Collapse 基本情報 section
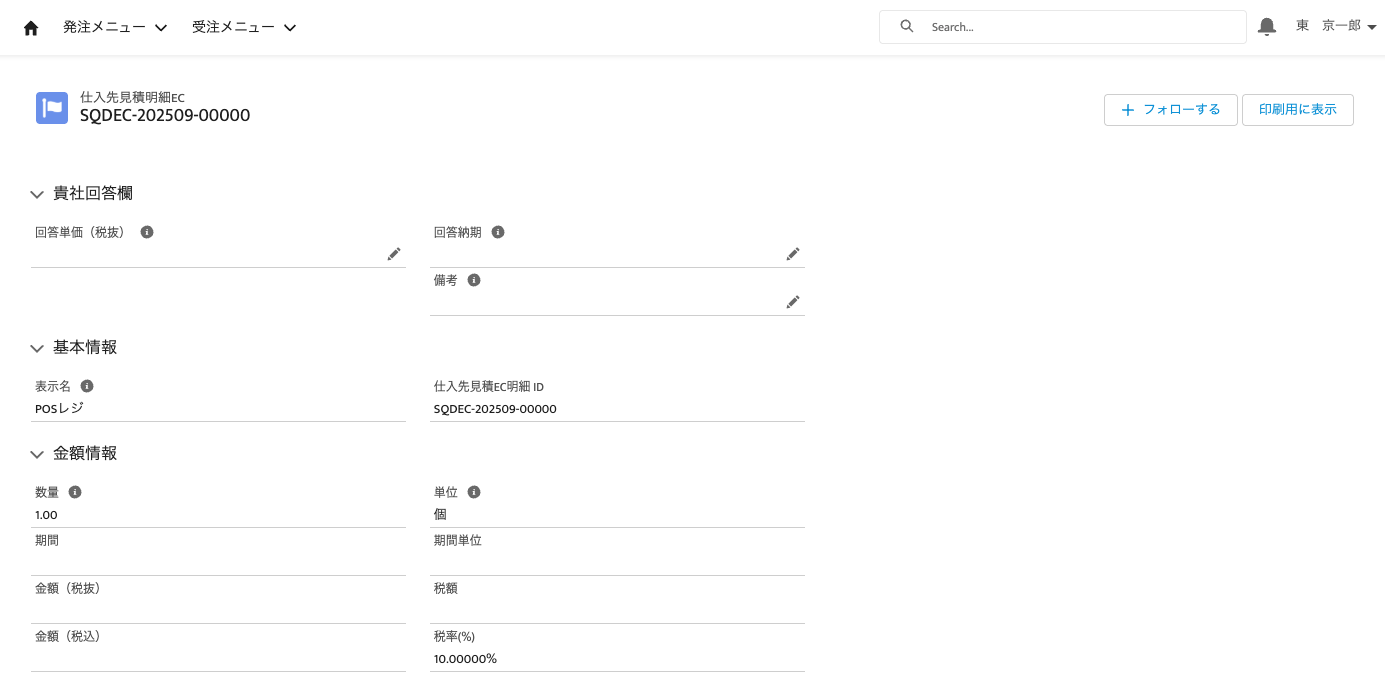Screen dimensions: 1385x681 coord(37,348)
